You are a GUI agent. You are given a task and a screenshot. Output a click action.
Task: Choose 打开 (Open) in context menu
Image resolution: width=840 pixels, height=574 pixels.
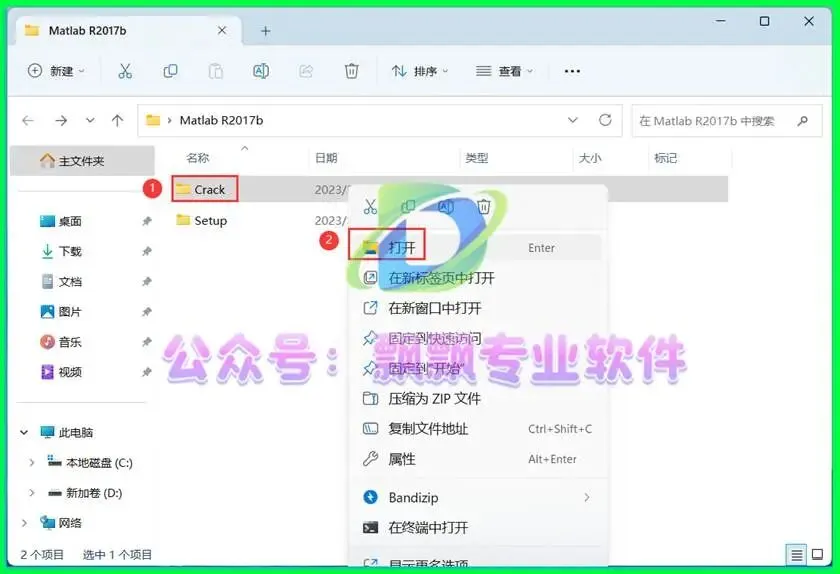475,248
